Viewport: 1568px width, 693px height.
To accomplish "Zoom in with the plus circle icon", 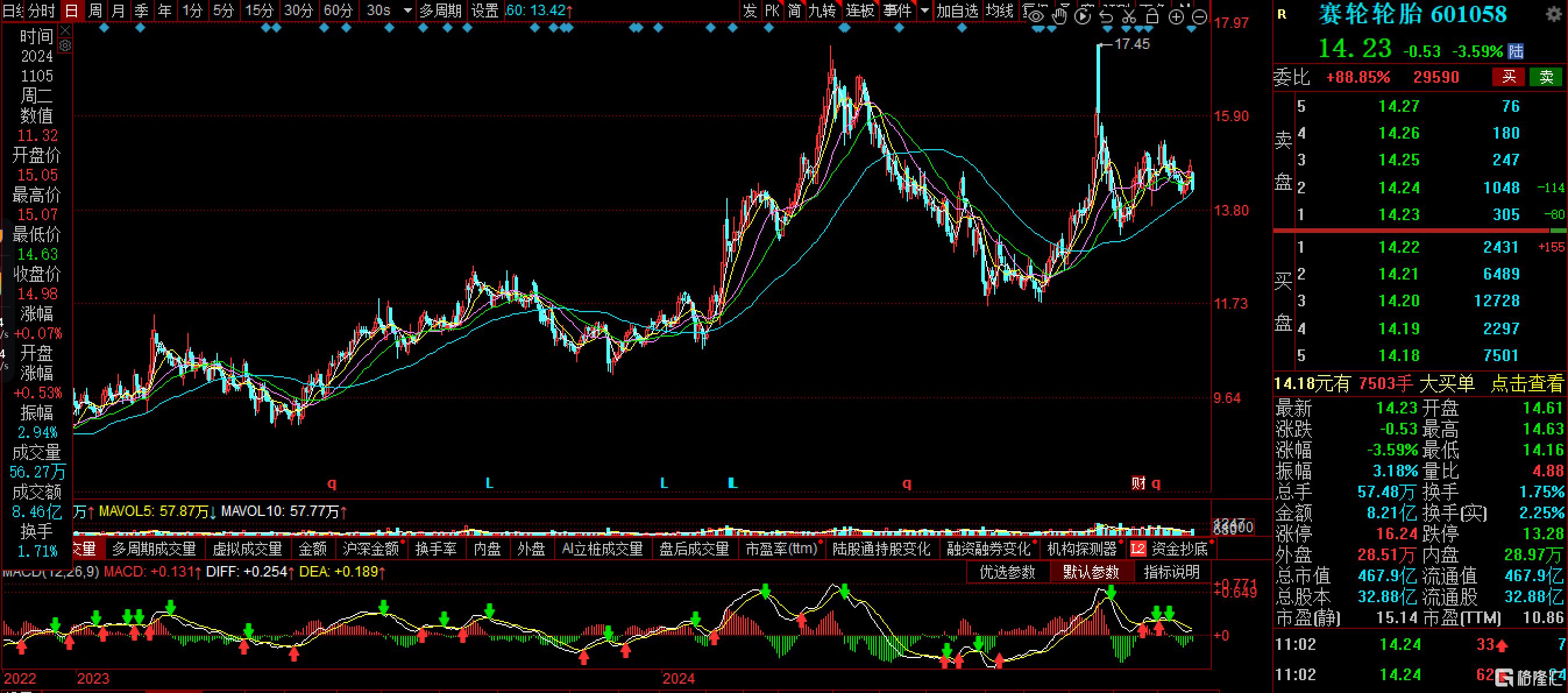I will pos(1176,16).
